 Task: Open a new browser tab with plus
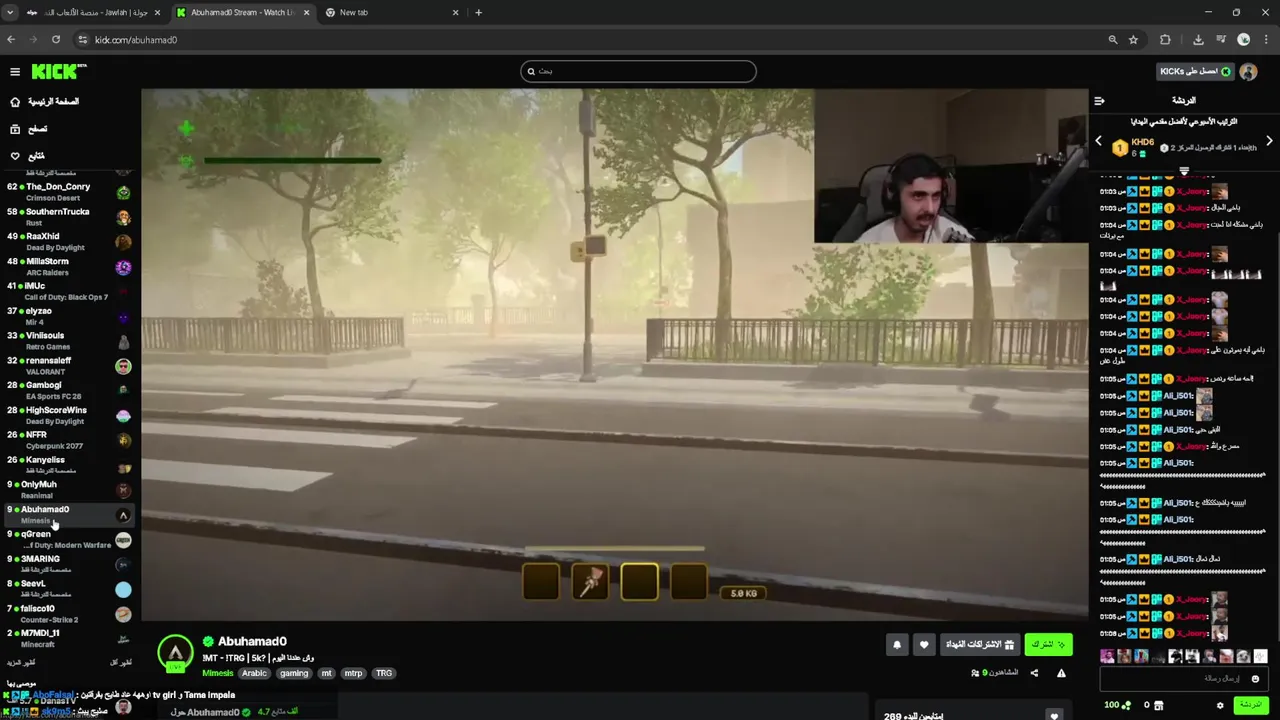click(478, 12)
